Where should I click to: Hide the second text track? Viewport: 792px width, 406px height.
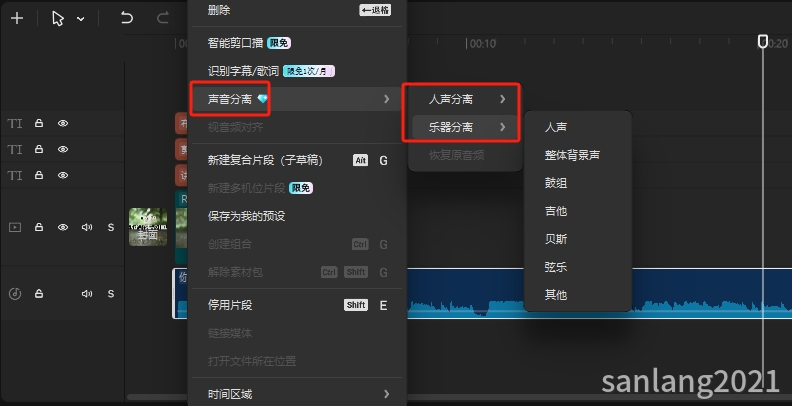tap(63, 149)
